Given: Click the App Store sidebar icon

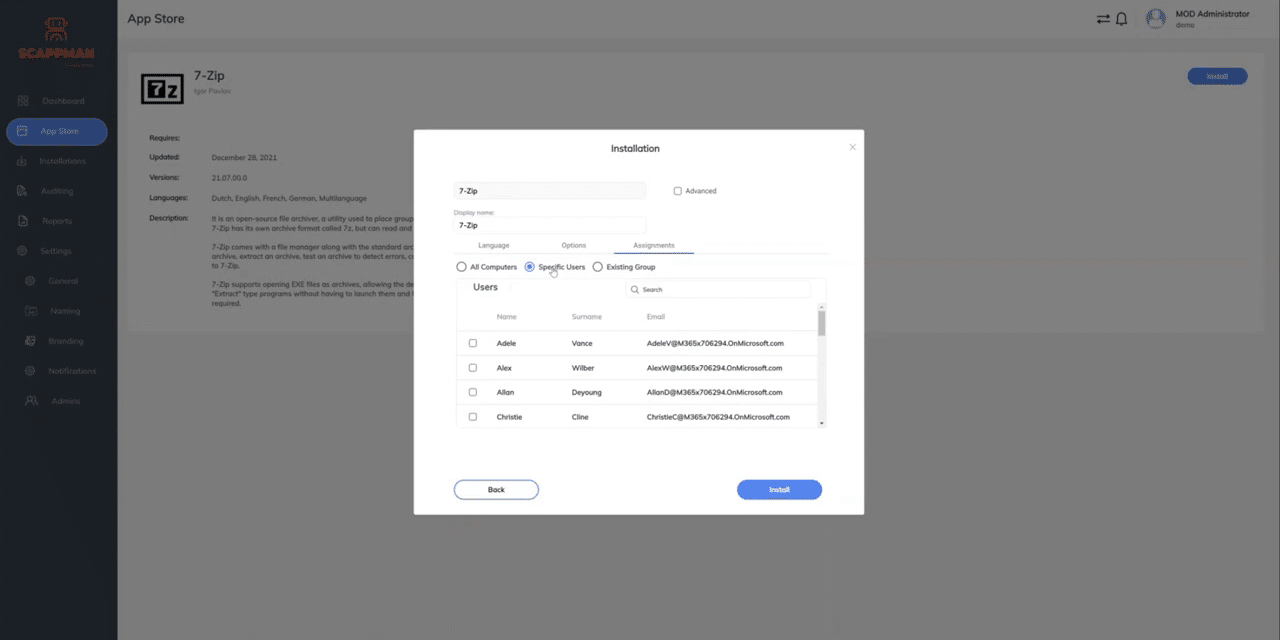Looking at the screenshot, I should 22,131.
